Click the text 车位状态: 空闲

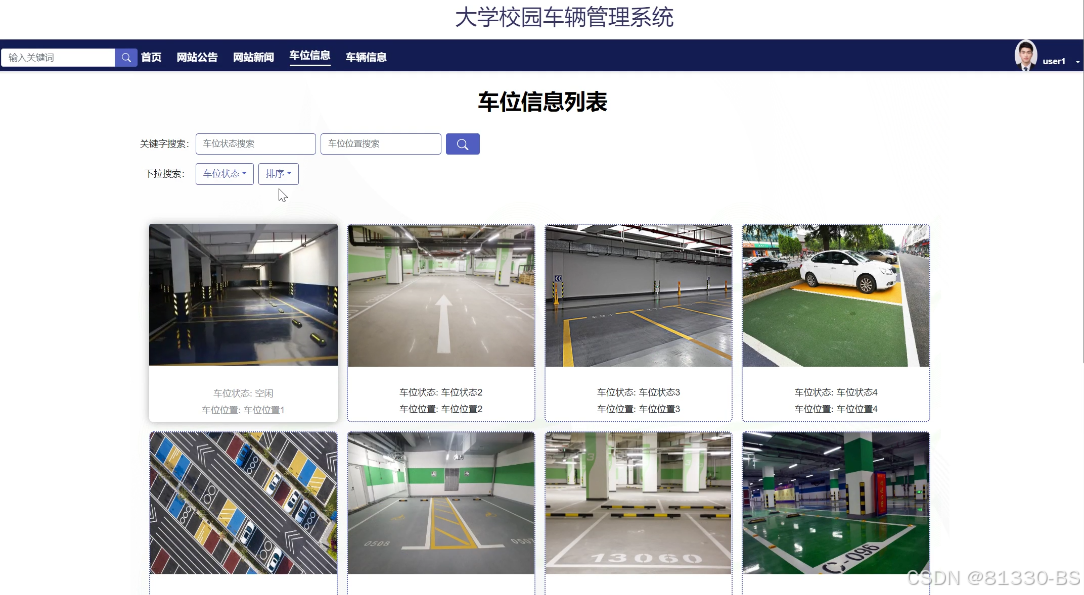pyautogui.click(x=243, y=393)
